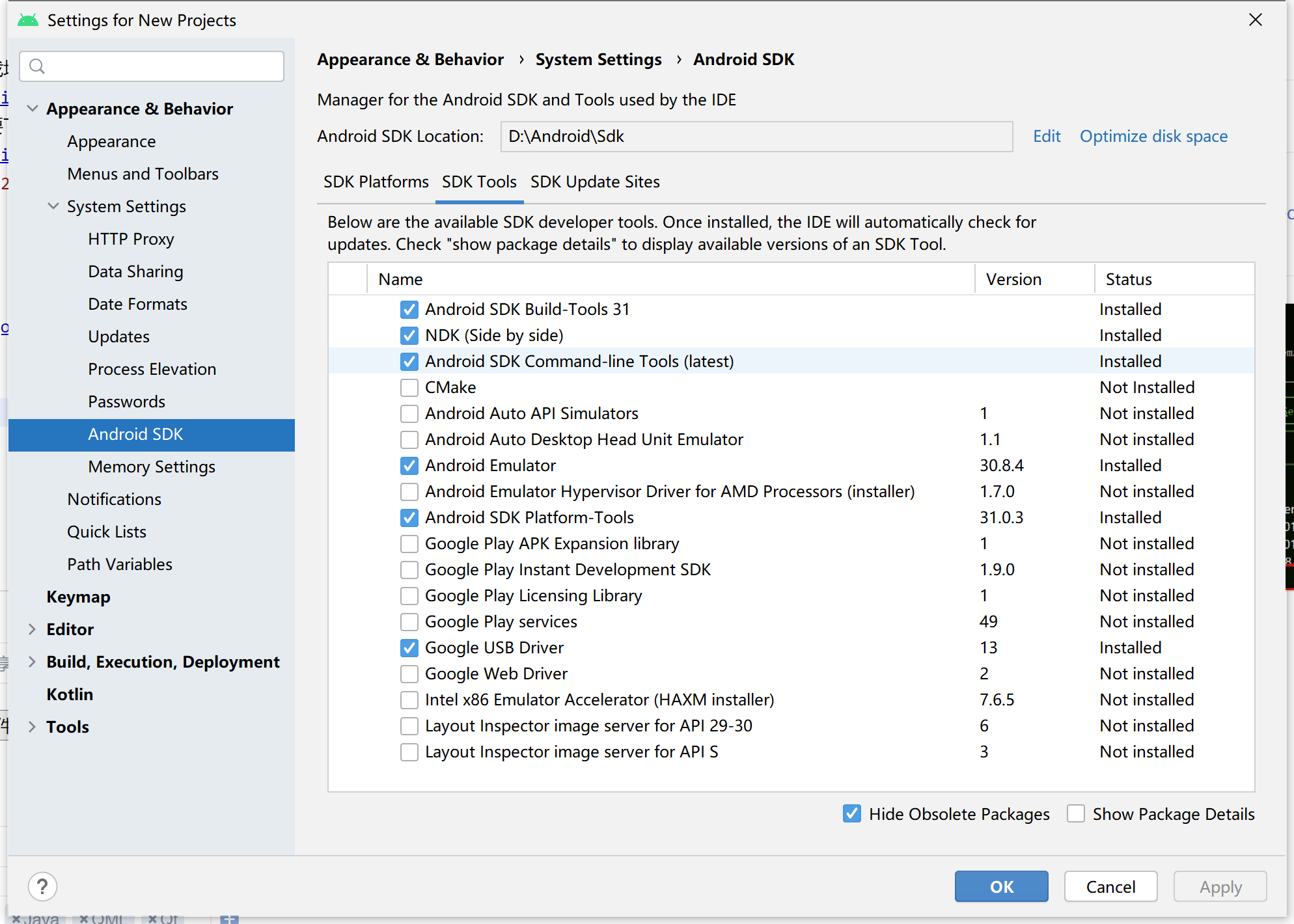Click the OK button
Screen dimensions: 1294x924
[1001, 886]
